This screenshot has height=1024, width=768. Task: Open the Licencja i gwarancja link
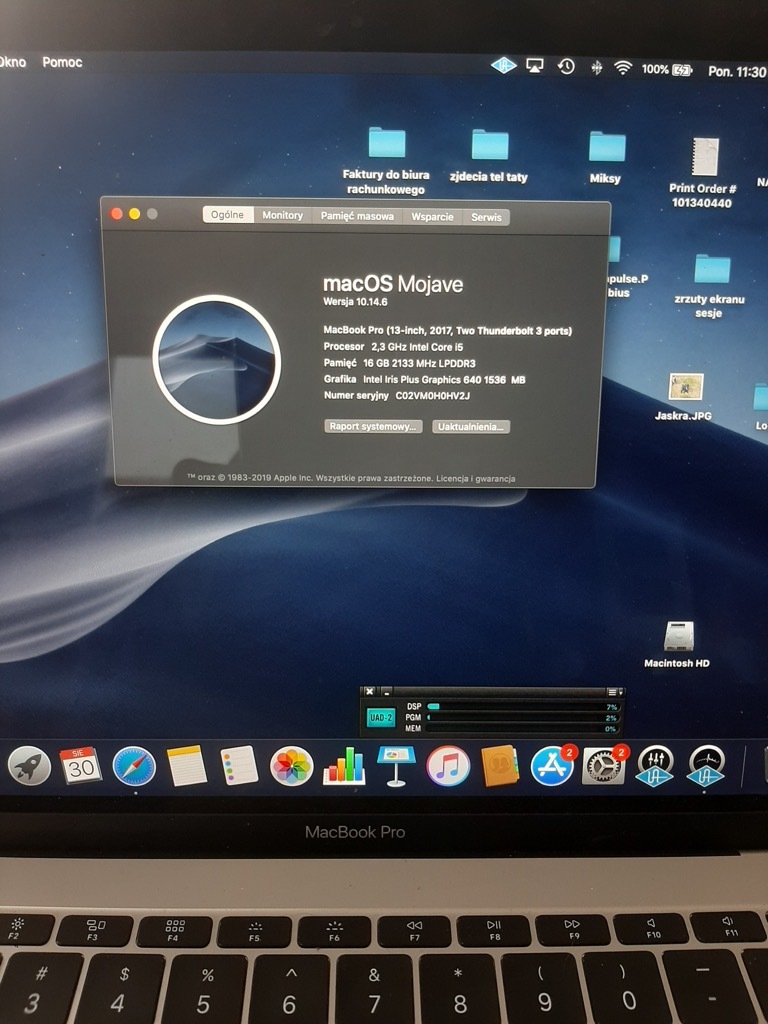(x=475, y=479)
